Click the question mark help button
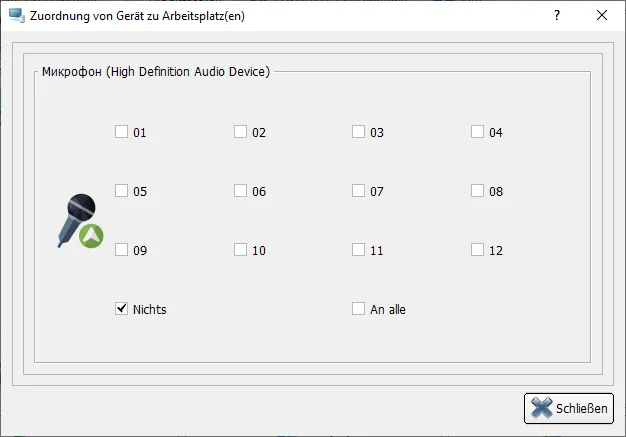The image size is (626, 437). pos(557,15)
